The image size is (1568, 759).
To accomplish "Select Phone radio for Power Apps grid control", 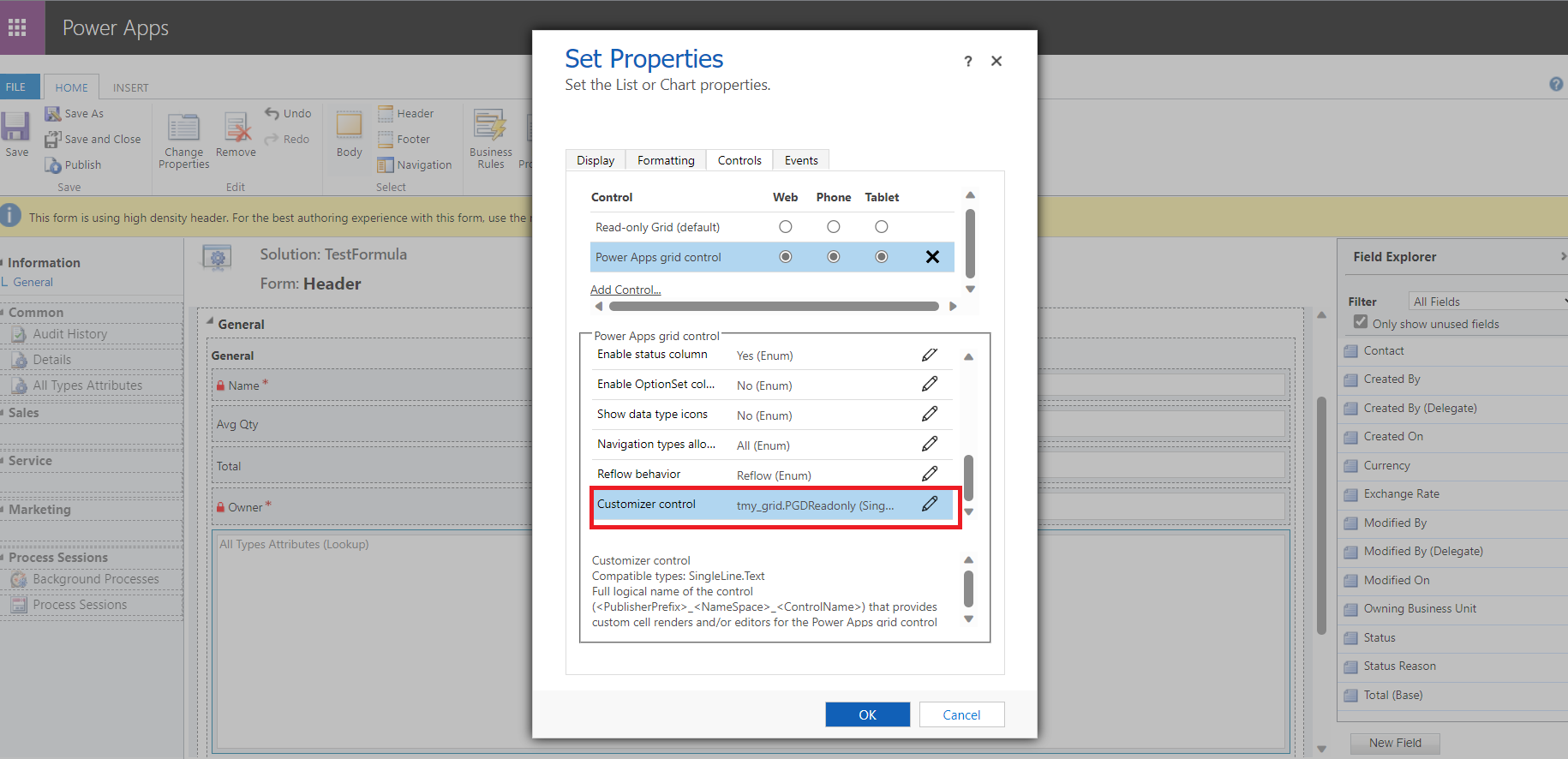I will click(x=834, y=257).
